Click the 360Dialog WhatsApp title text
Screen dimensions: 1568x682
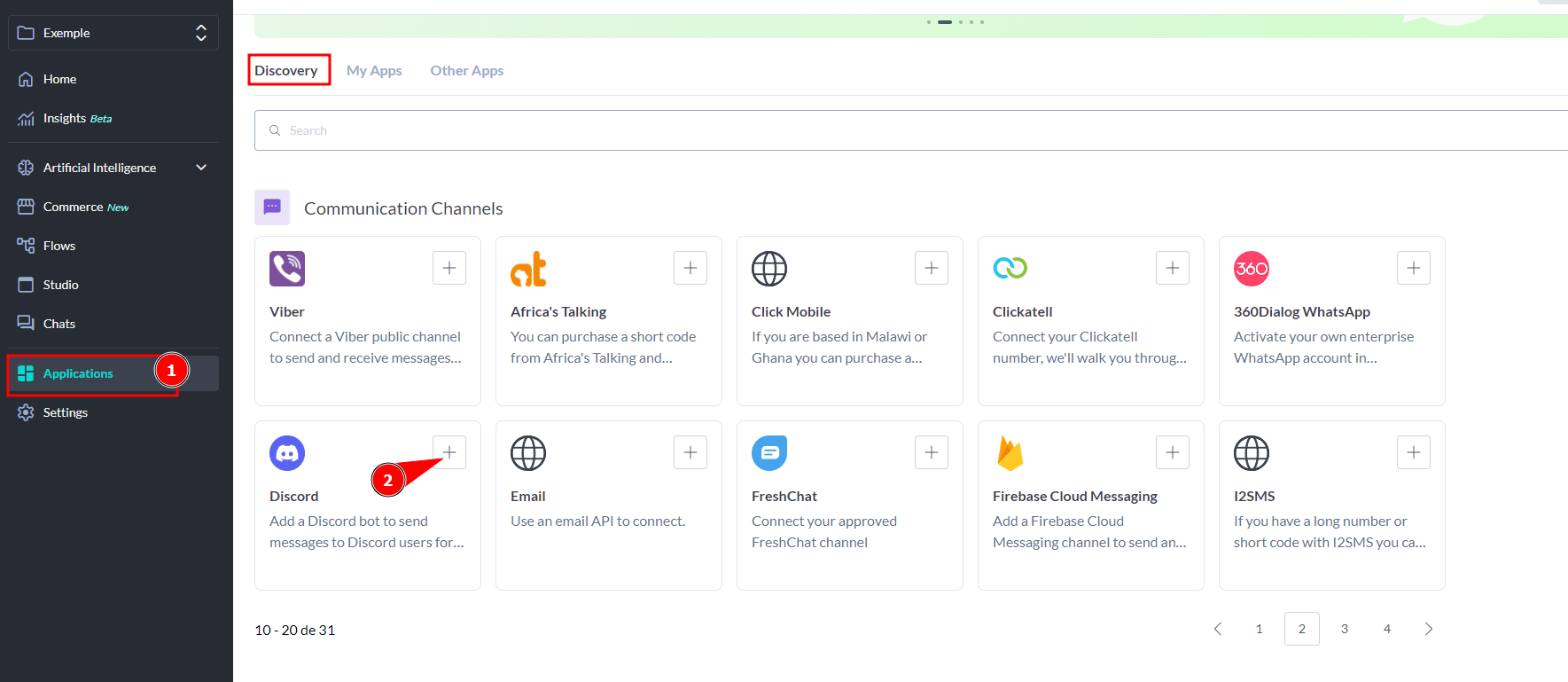[x=1302, y=312]
